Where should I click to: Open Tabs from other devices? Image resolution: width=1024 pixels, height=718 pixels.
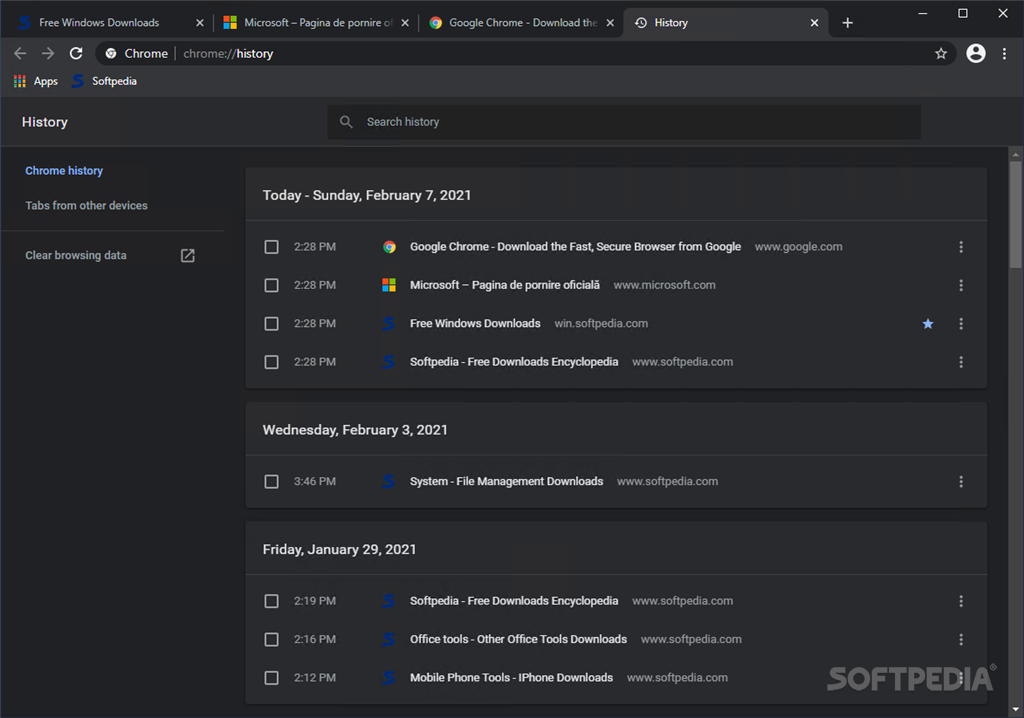[x=86, y=205]
